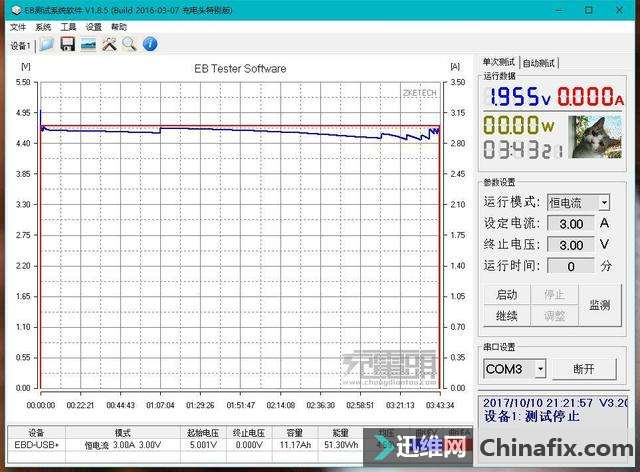Click the 2017/10/10 21:21:57 log timestamp
Screen dimensions: 640x472
tap(538, 403)
